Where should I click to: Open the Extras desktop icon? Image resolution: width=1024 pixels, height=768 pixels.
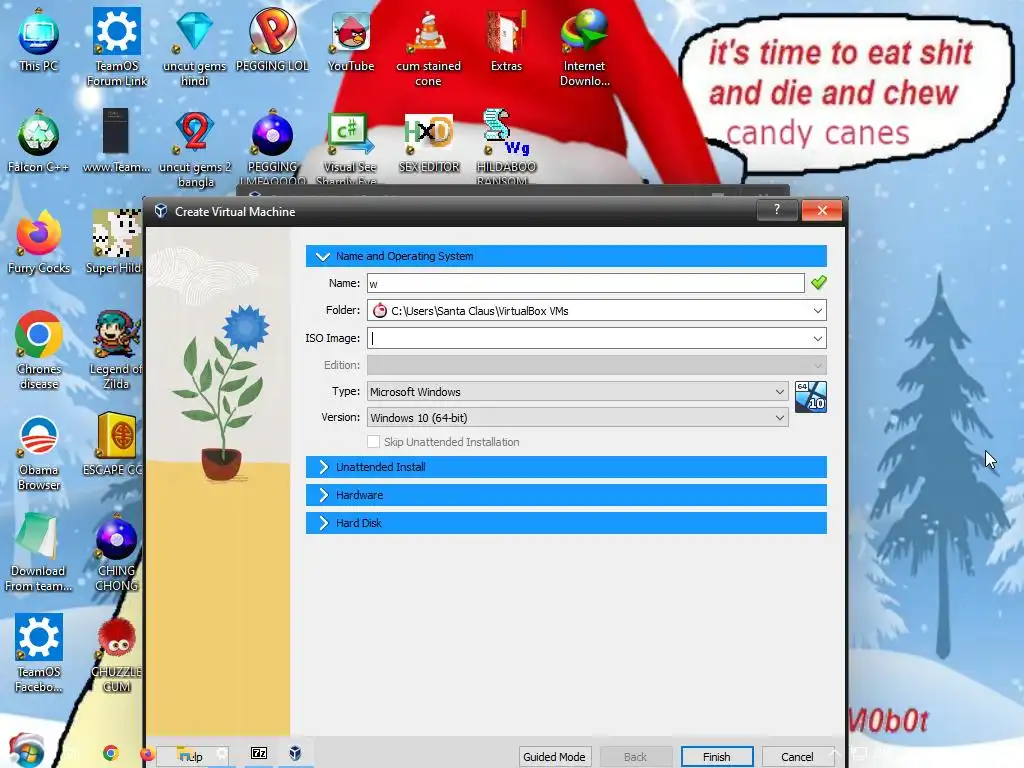coord(506,39)
